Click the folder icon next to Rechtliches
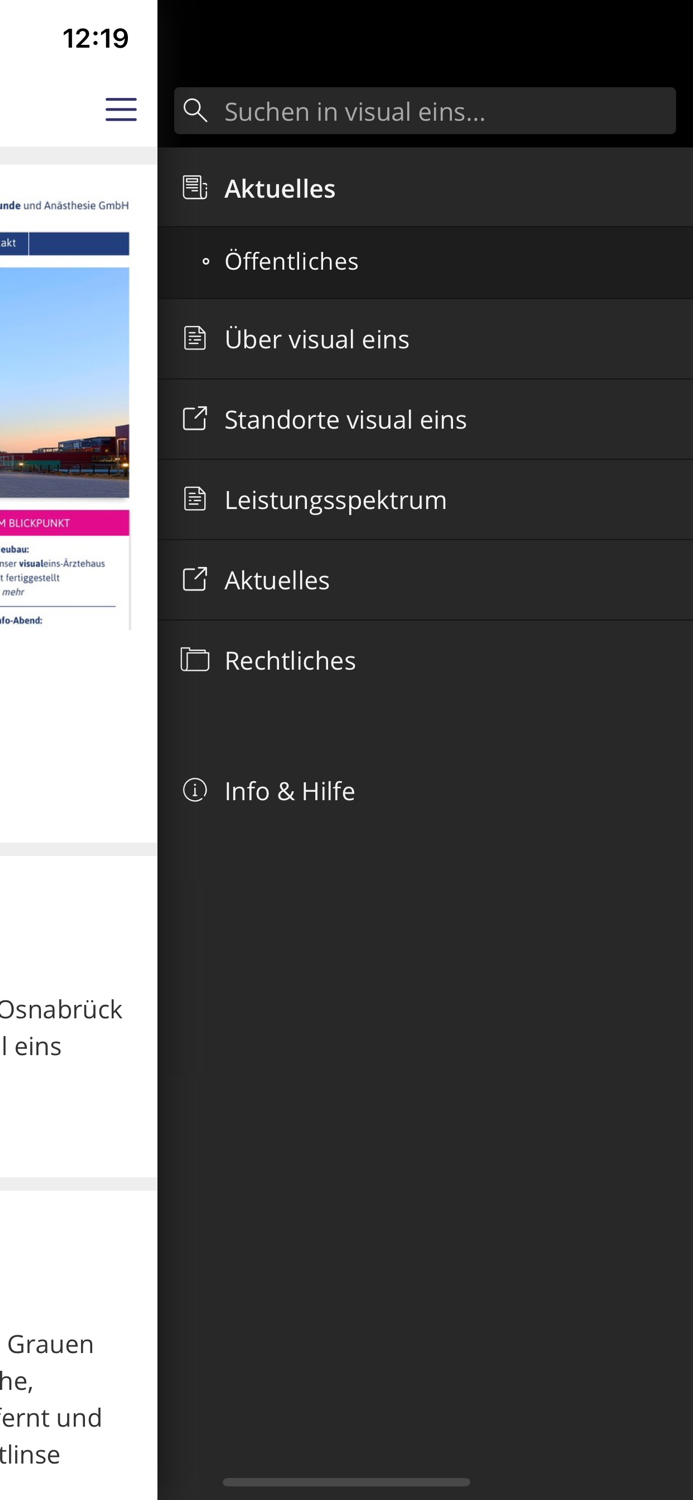 pyautogui.click(x=195, y=660)
